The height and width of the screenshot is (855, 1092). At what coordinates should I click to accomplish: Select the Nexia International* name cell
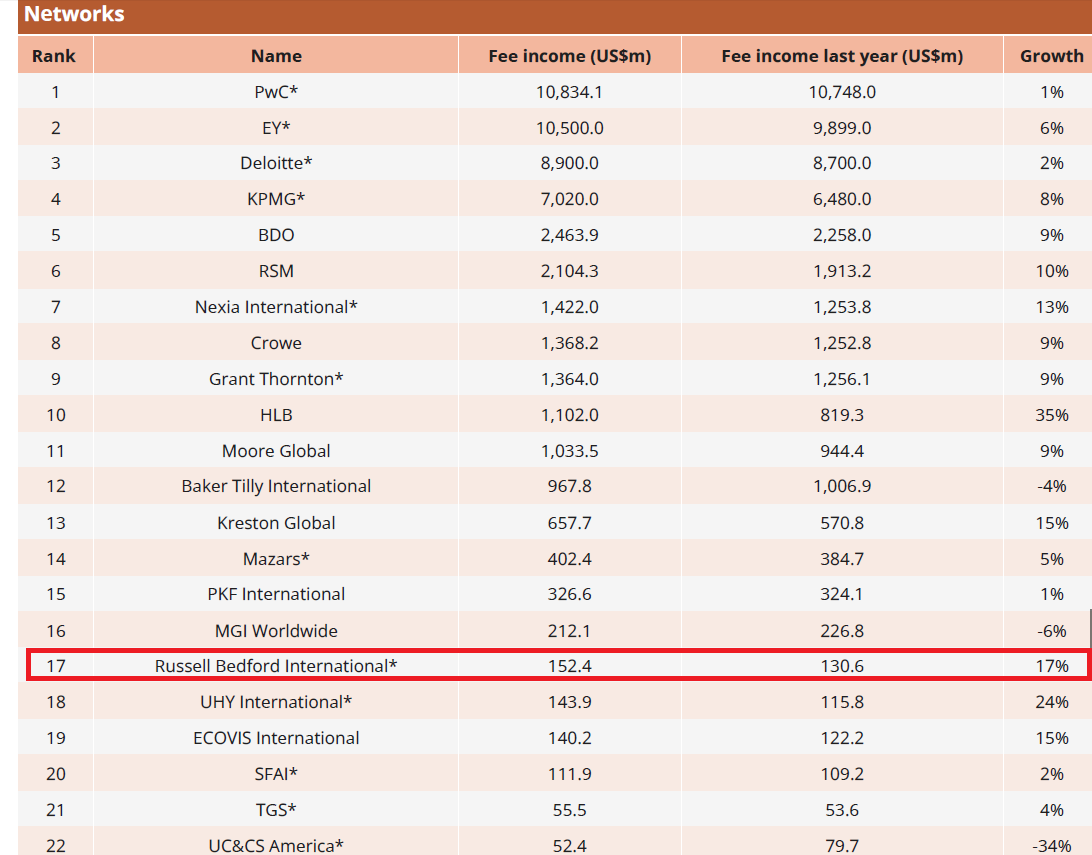pos(276,307)
